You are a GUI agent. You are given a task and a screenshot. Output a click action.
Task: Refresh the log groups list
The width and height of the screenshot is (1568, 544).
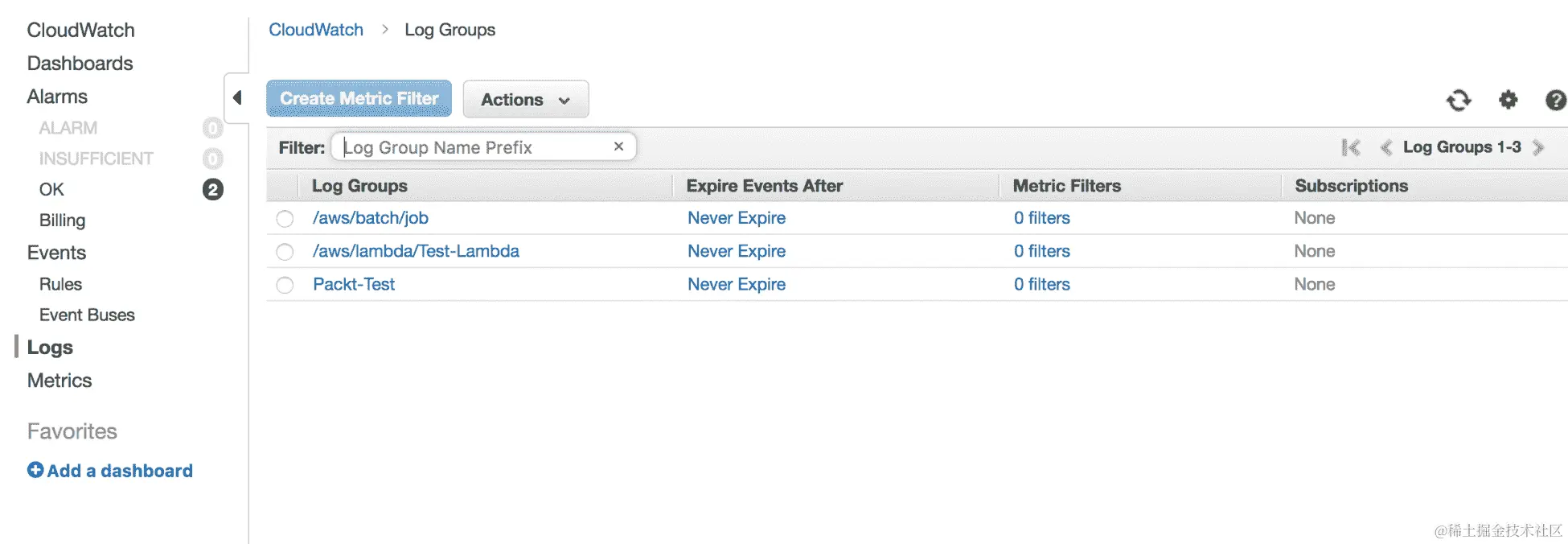coord(1459,100)
